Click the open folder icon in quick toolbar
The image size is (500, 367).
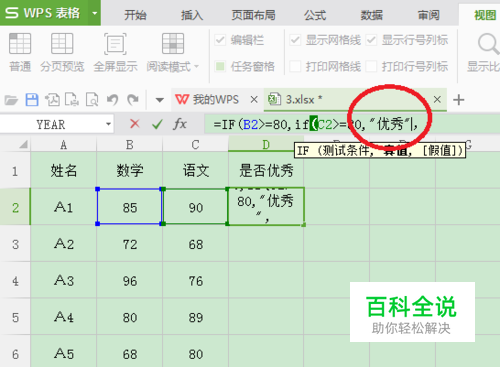pos(11,100)
